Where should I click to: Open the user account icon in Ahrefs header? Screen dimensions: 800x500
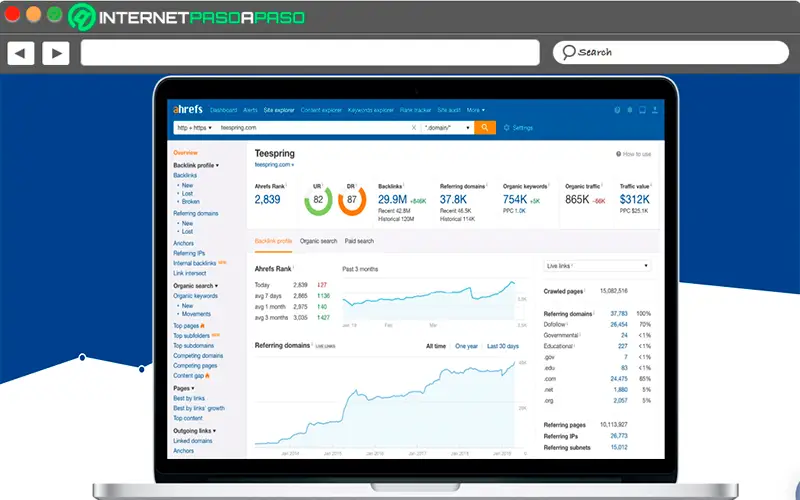pyautogui.click(x=655, y=110)
